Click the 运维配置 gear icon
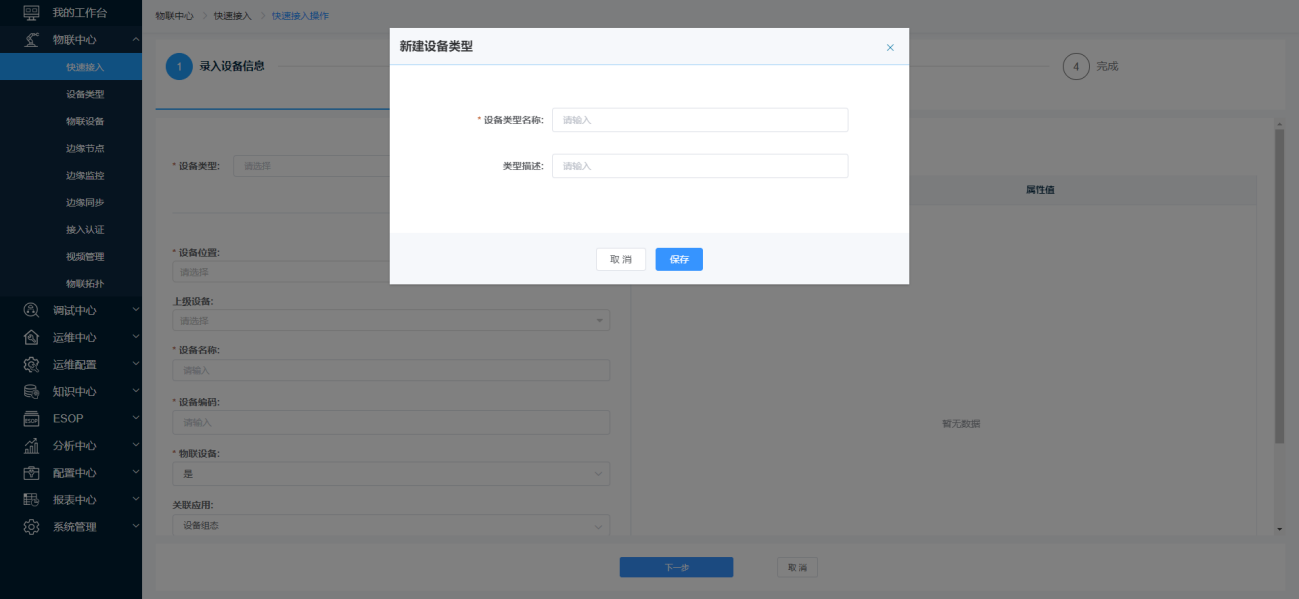1299x599 pixels. tap(31, 364)
